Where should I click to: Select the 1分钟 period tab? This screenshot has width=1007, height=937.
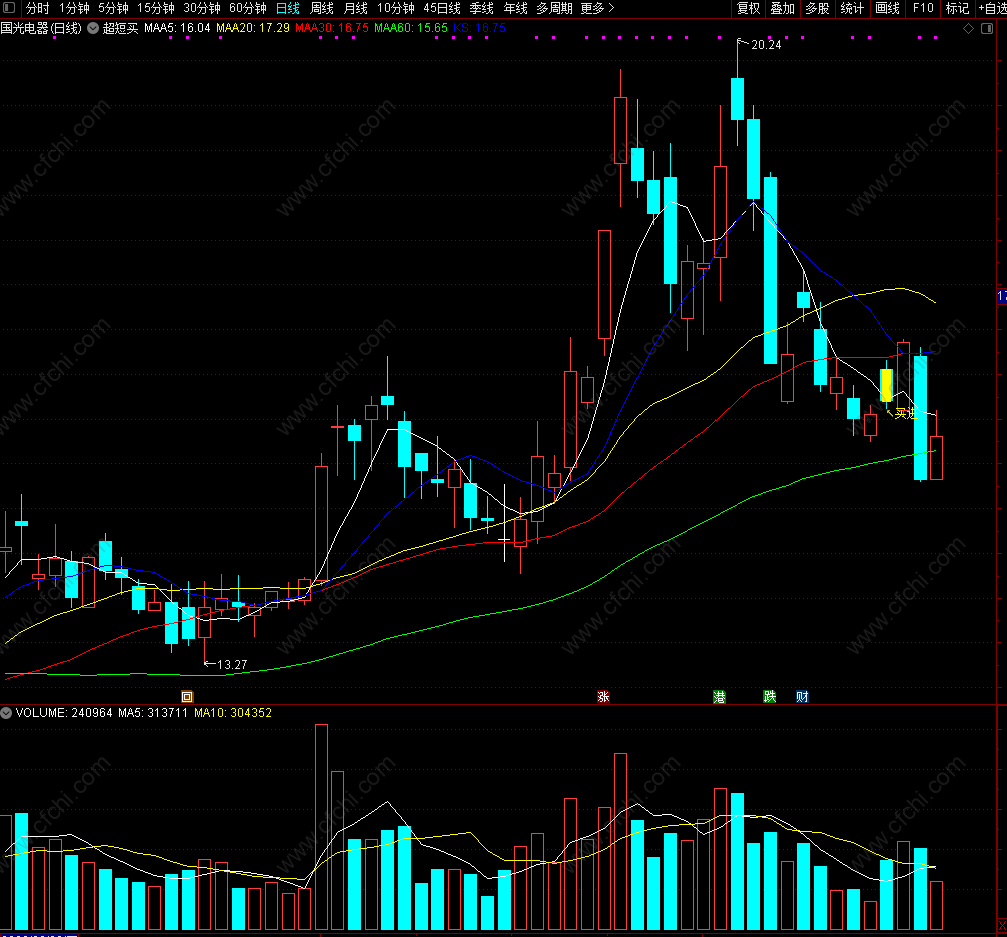74,8
